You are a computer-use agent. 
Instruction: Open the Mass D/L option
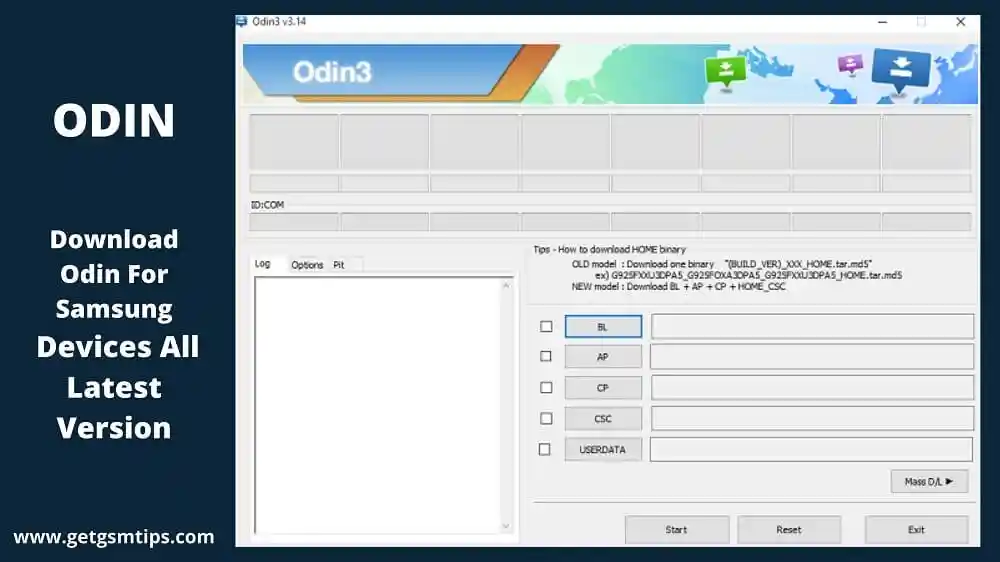pyautogui.click(x=929, y=482)
